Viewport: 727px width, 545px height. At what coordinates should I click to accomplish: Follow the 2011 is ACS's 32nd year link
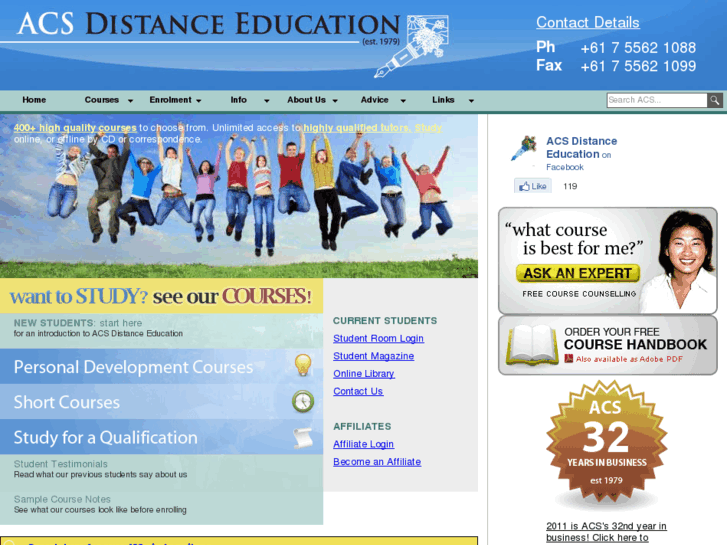coord(606,532)
